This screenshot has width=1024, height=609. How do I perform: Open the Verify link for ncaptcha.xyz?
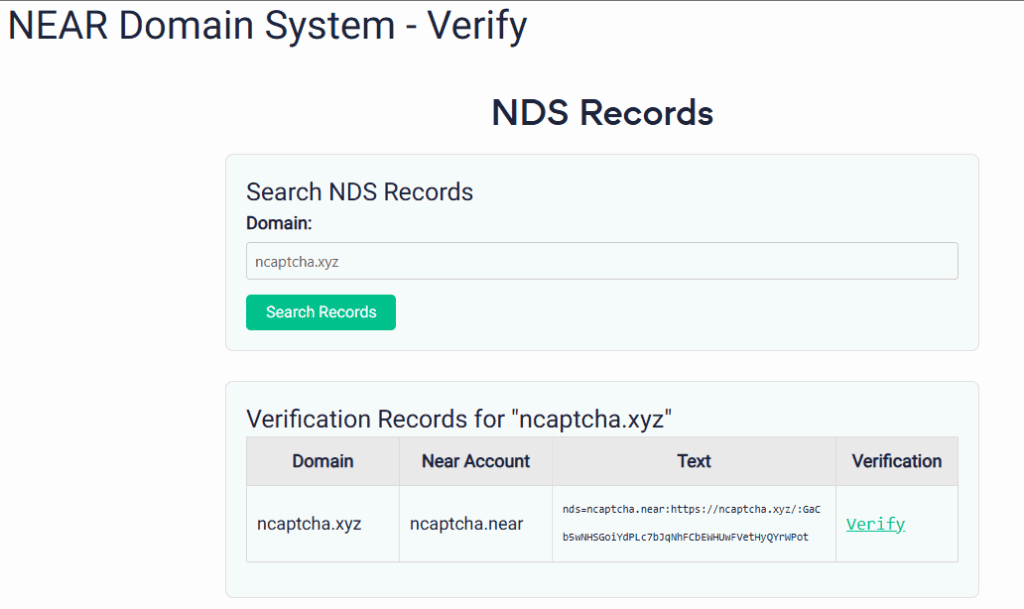875,524
